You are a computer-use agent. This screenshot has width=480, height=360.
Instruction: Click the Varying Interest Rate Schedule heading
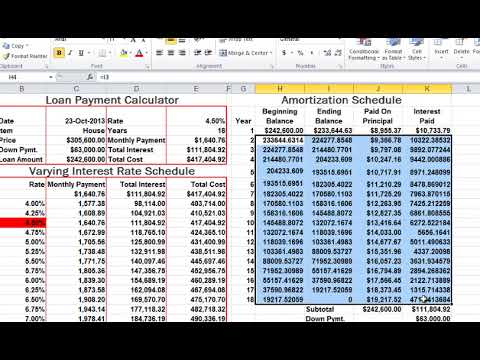pyautogui.click(x=112, y=171)
